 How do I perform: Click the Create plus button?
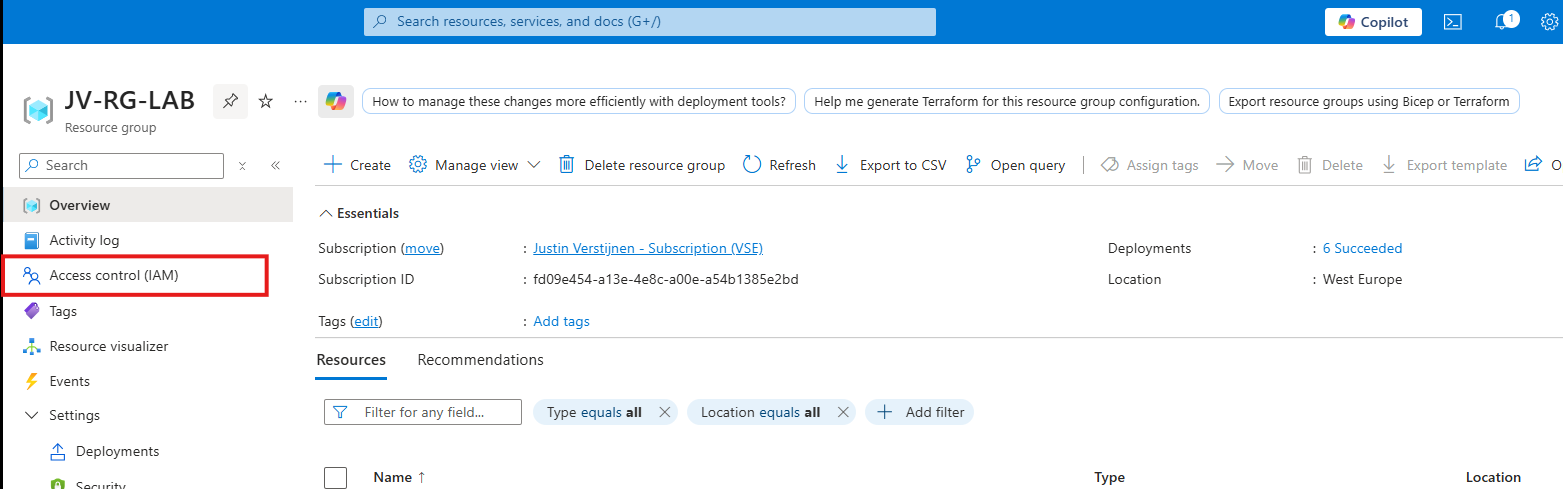(357, 165)
